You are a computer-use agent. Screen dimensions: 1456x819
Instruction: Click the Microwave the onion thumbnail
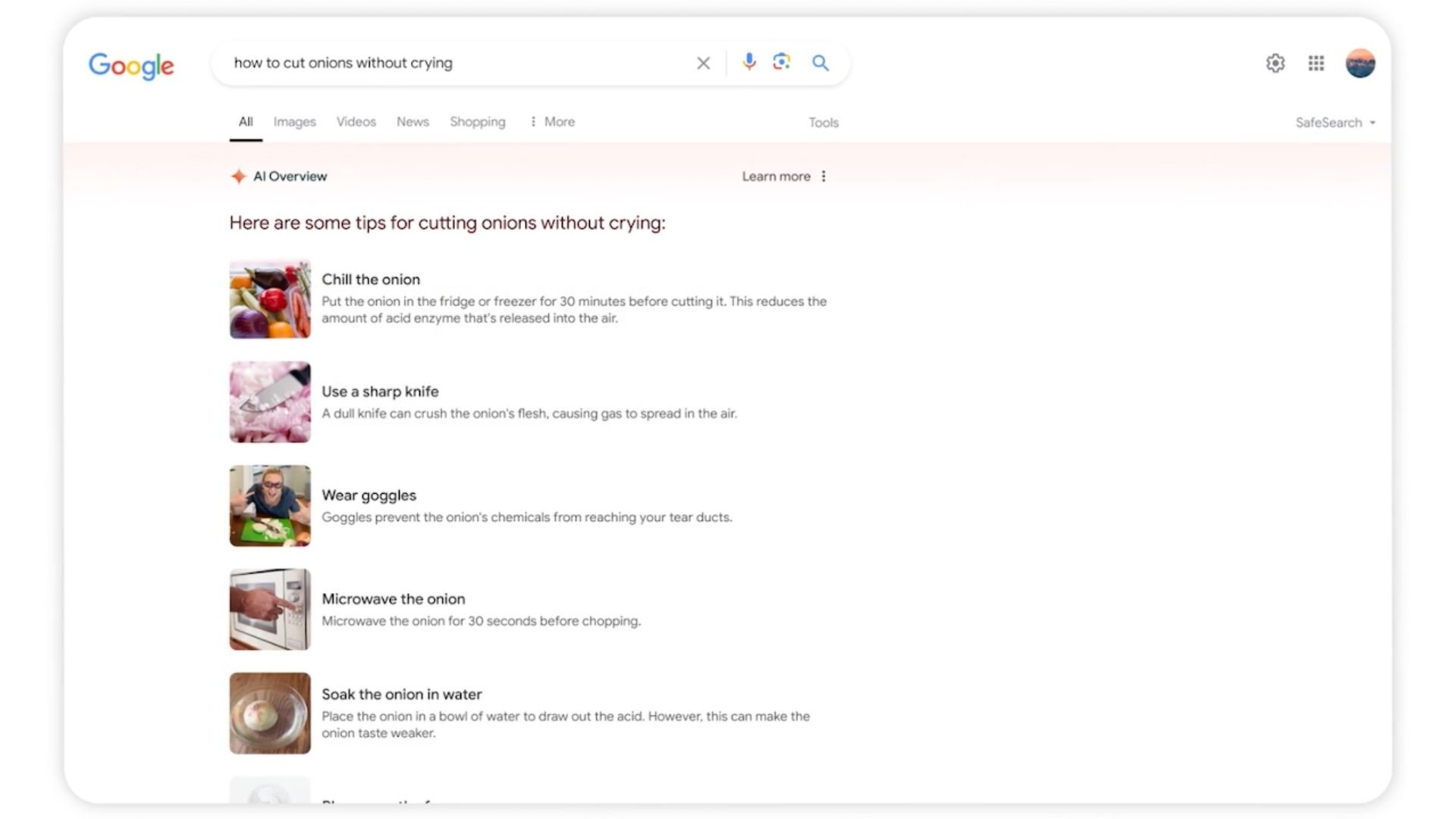pyautogui.click(x=269, y=609)
